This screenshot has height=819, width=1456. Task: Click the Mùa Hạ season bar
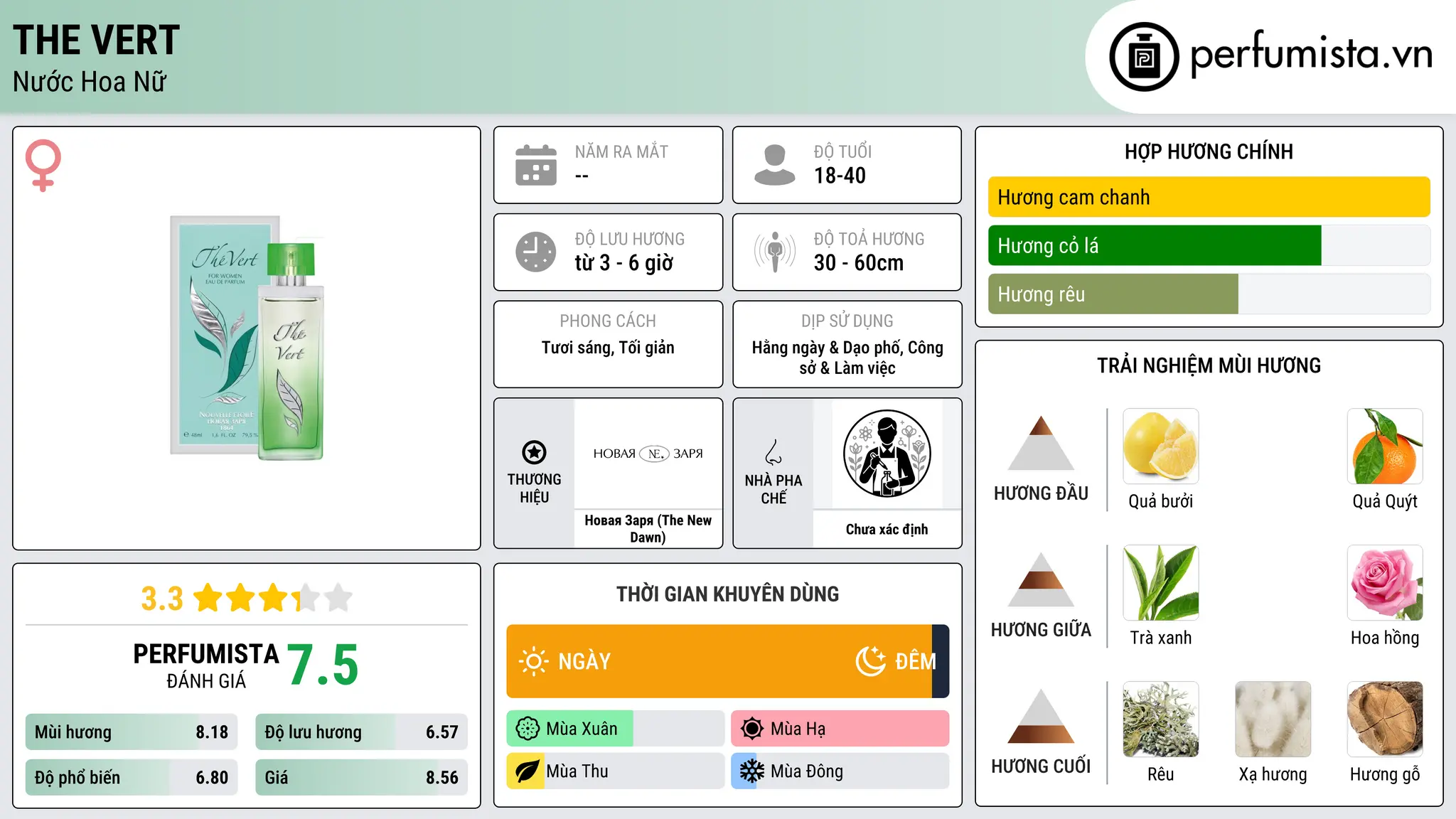tap(840, 729)
